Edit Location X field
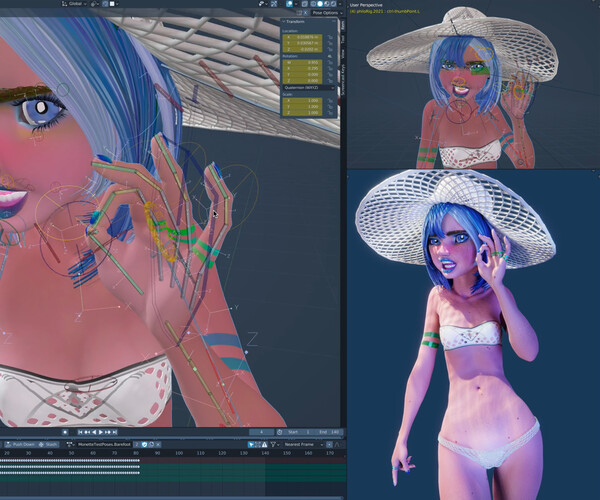 302,37
